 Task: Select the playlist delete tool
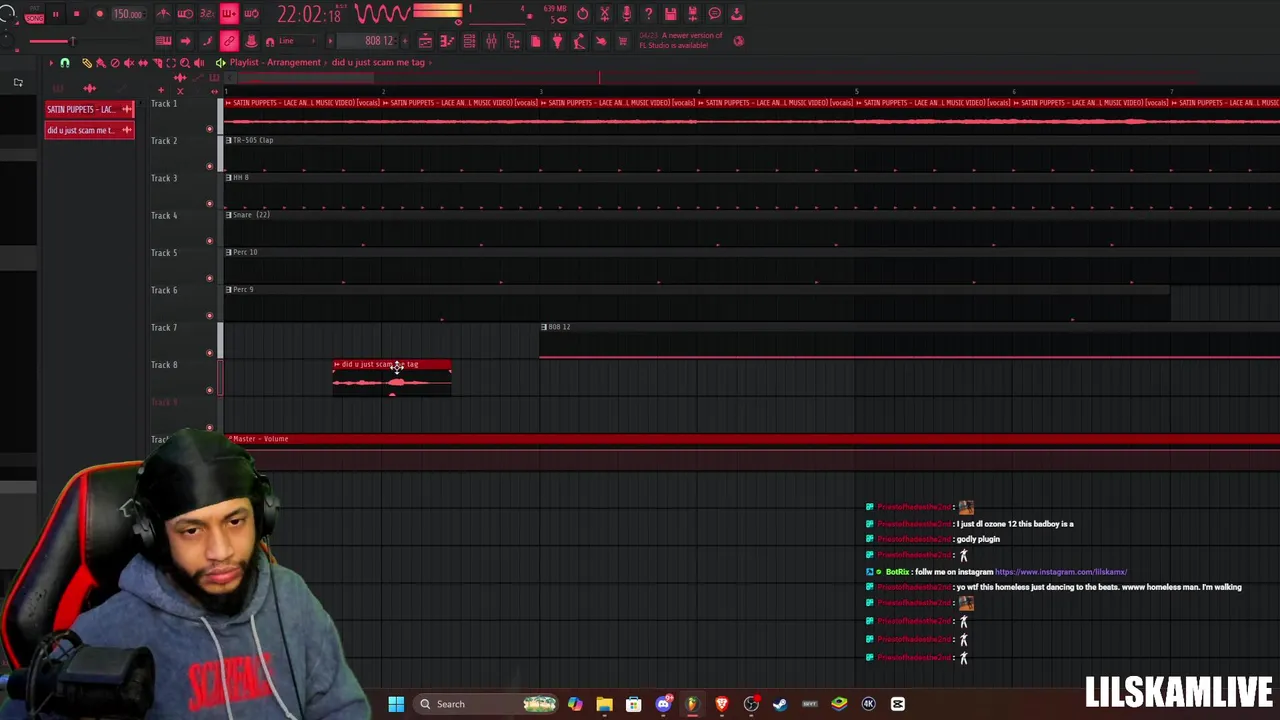point(114,63)
